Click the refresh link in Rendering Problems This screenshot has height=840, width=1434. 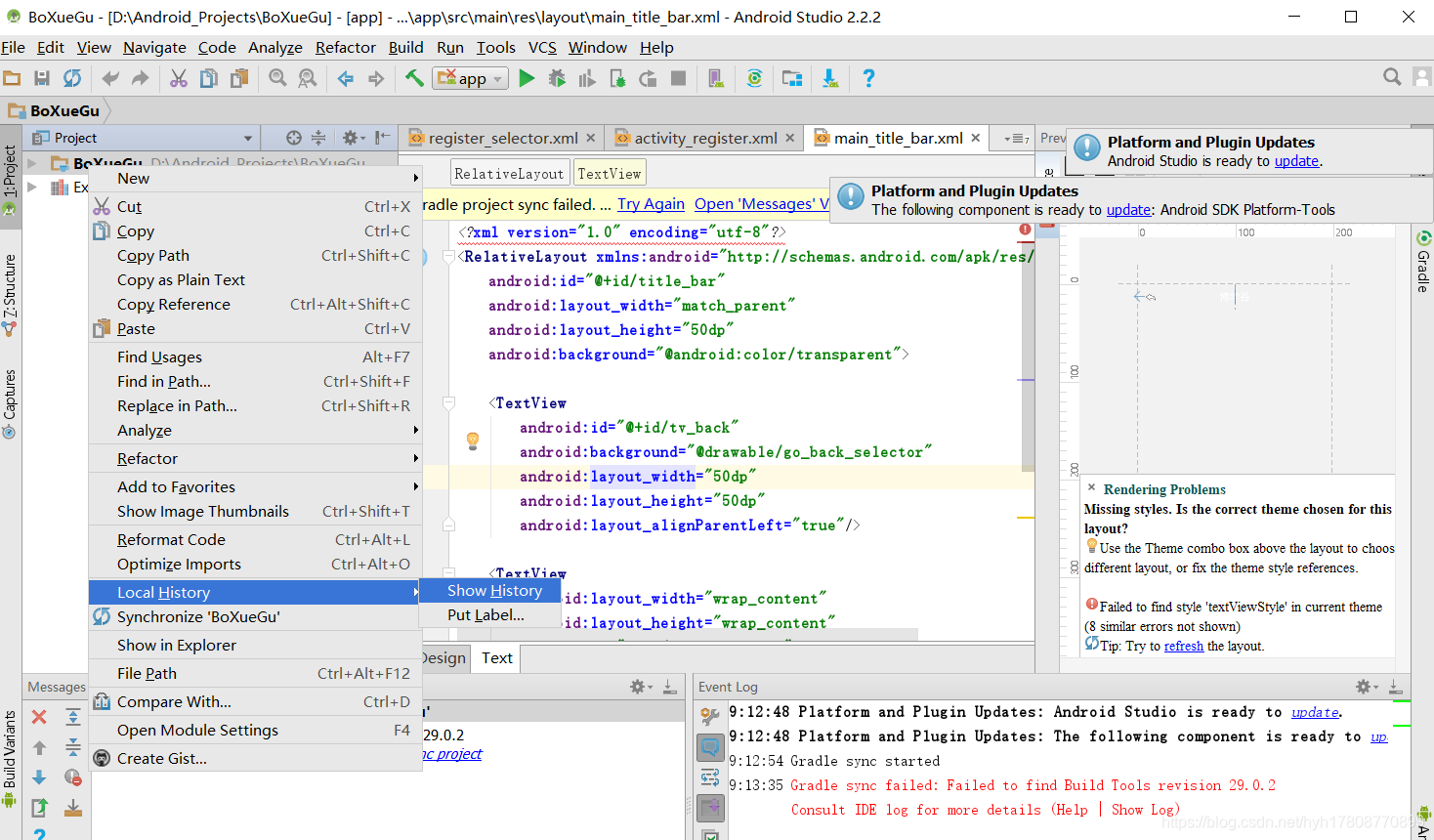pyautogui.click(x=1184, y=646)
